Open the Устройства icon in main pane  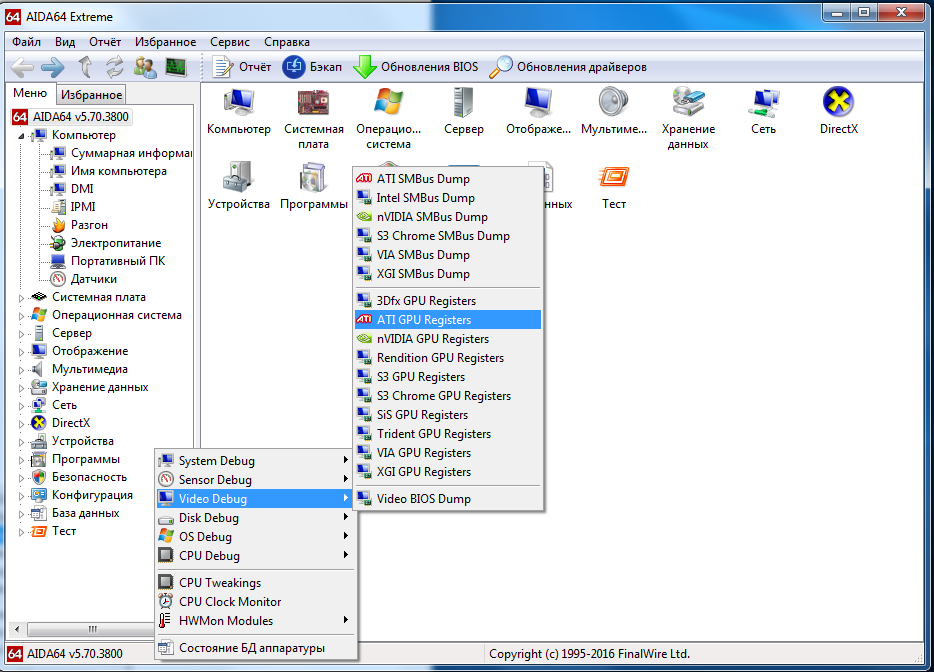coord(239,186)
